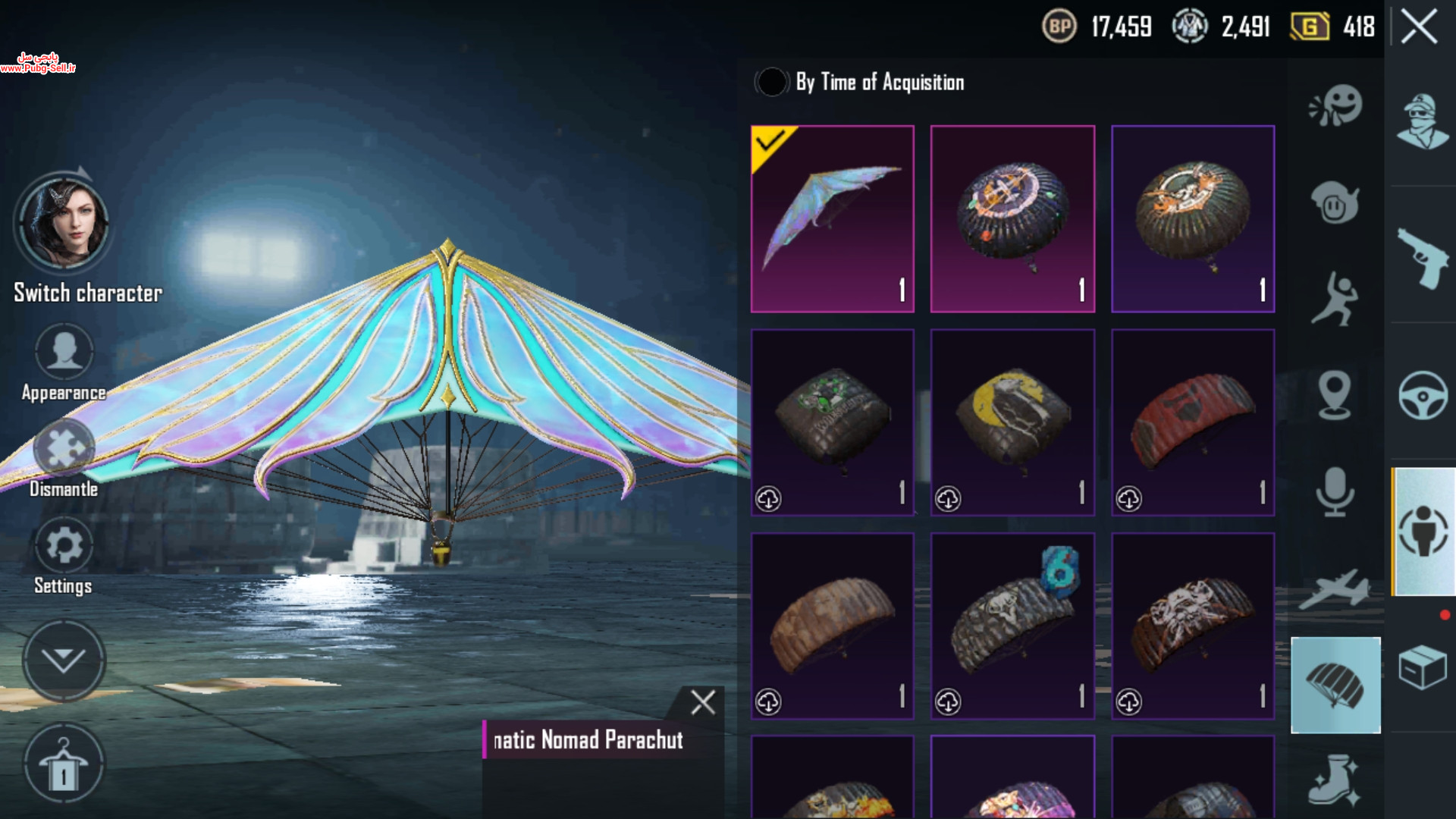
Task: Dismiss the Nomad Parachute name popup
Action: [703, 702]
